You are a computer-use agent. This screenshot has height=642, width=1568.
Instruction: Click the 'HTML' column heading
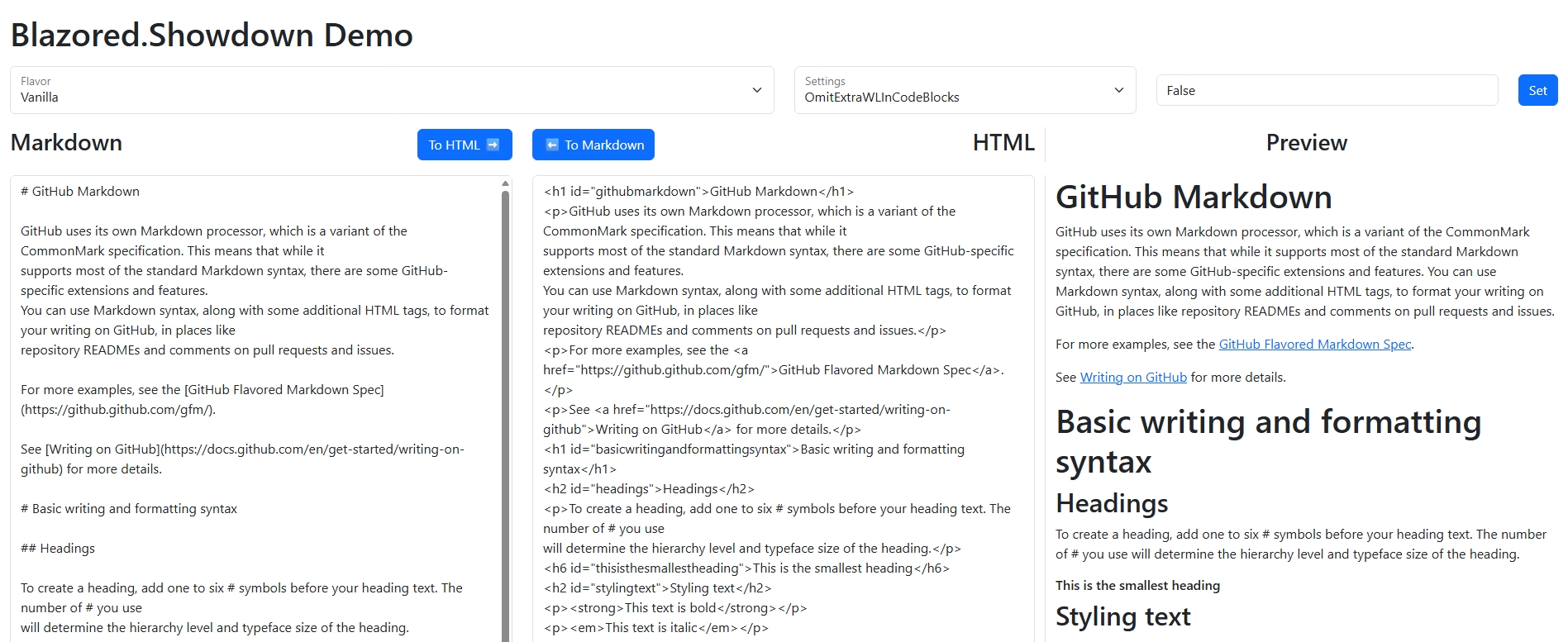[1003, 142]
